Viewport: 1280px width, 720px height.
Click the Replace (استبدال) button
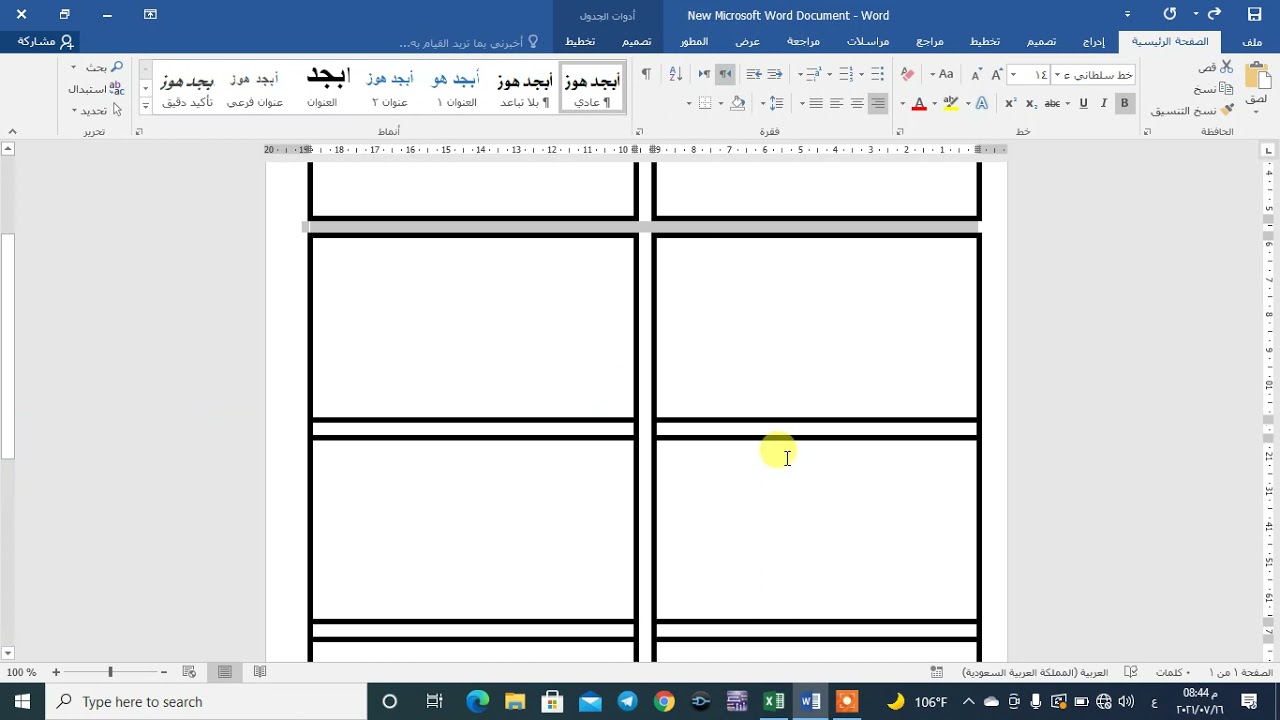click(x=96, y=88)
